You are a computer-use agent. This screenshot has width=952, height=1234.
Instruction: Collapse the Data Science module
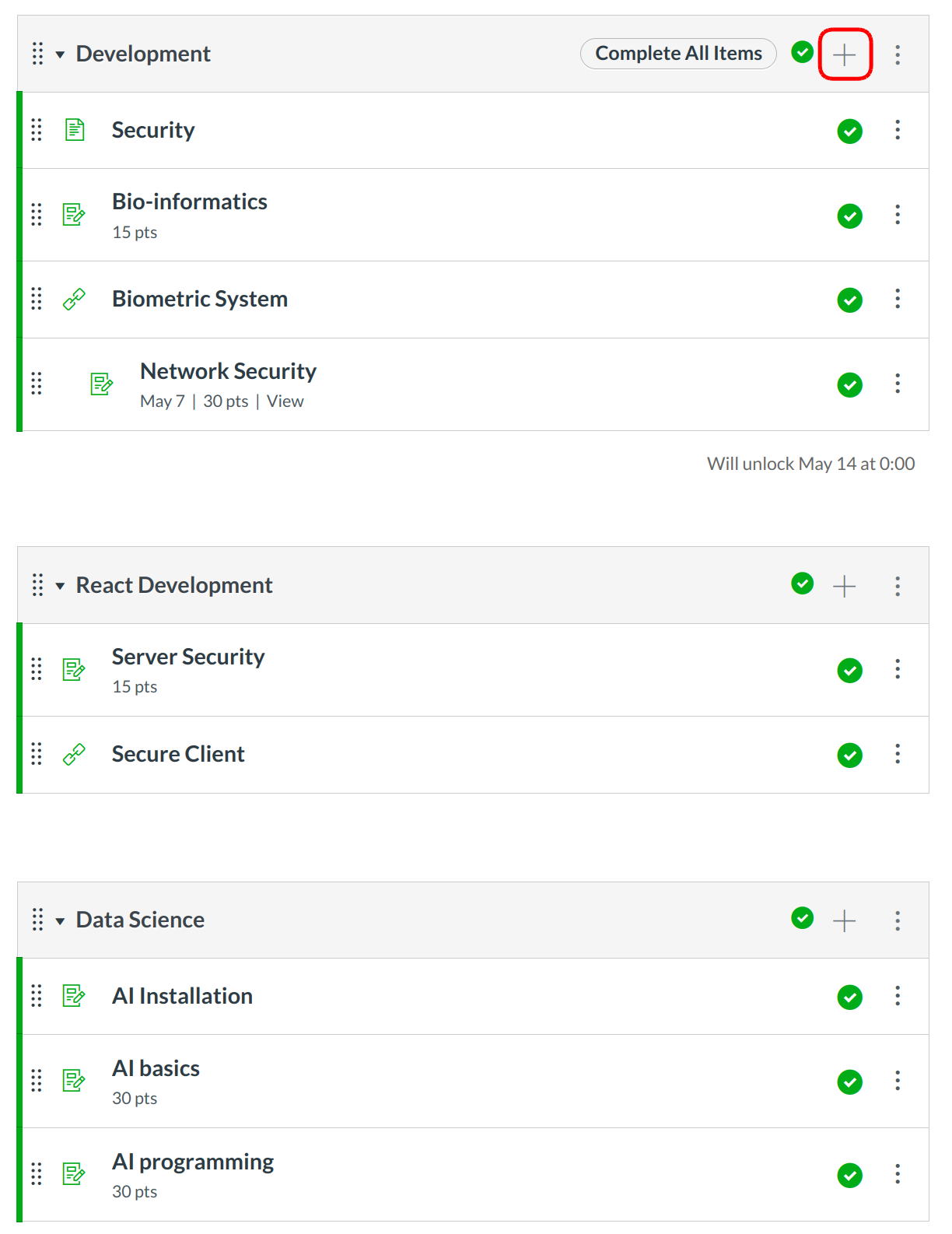coord(60,920)
